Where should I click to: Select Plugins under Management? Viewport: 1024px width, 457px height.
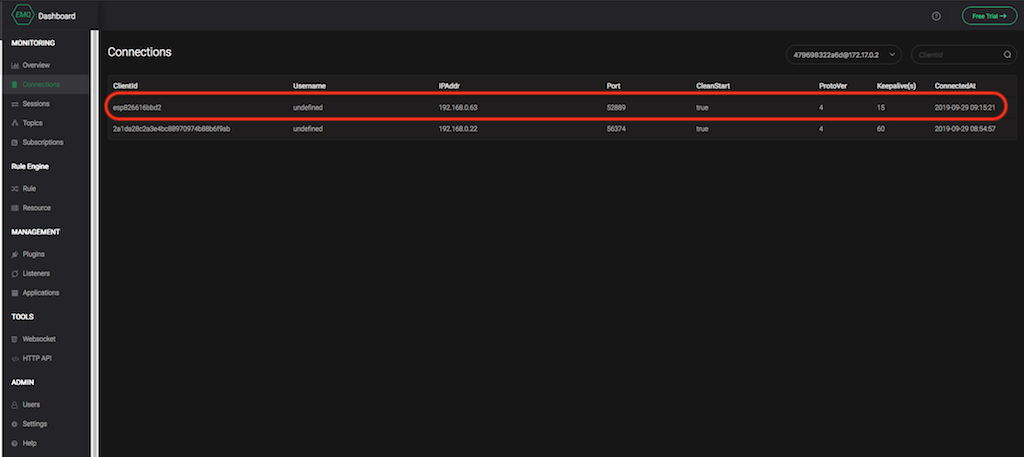click(x=33, y=255)
